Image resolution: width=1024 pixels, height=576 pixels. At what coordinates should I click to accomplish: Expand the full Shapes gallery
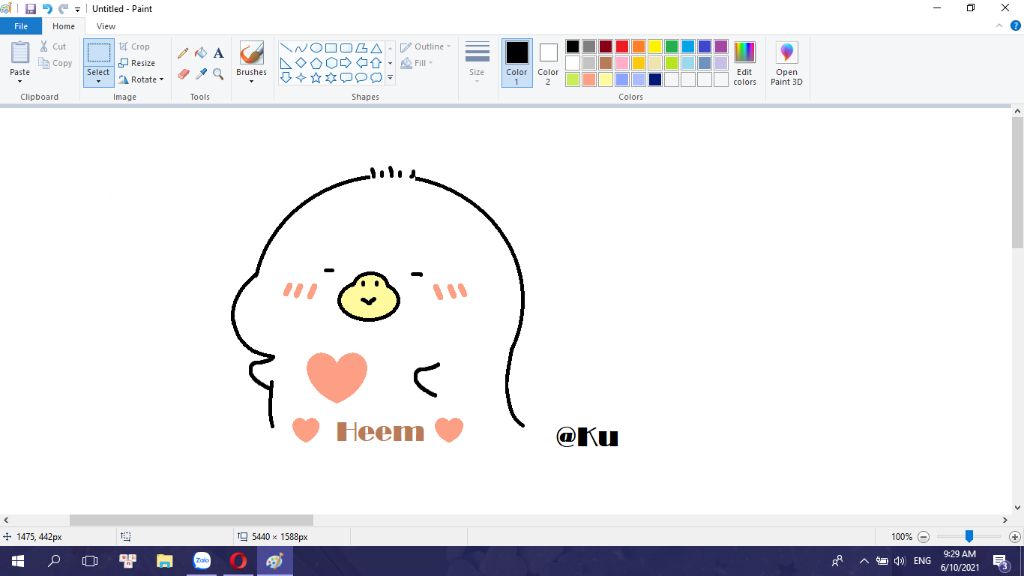tap(390, 78)
